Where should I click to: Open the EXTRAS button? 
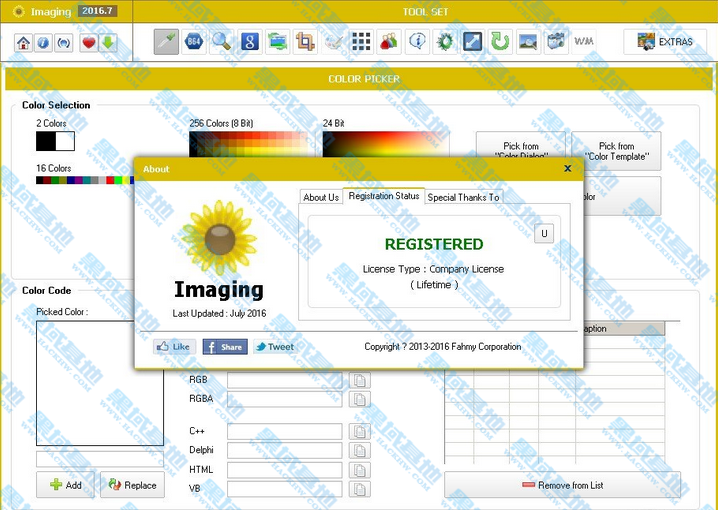tap(665, 42)
